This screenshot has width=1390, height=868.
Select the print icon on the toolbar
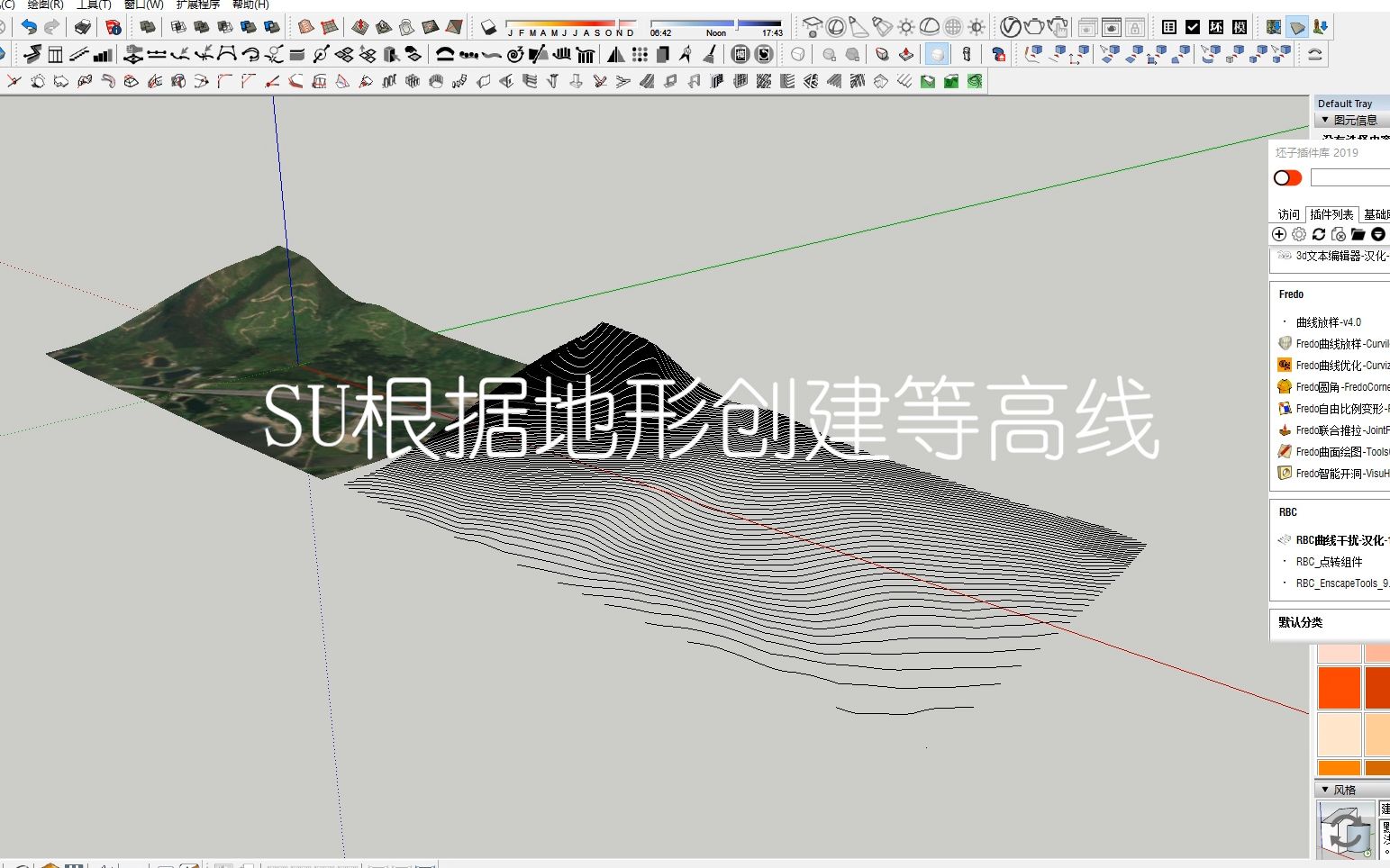click(82, 27)
